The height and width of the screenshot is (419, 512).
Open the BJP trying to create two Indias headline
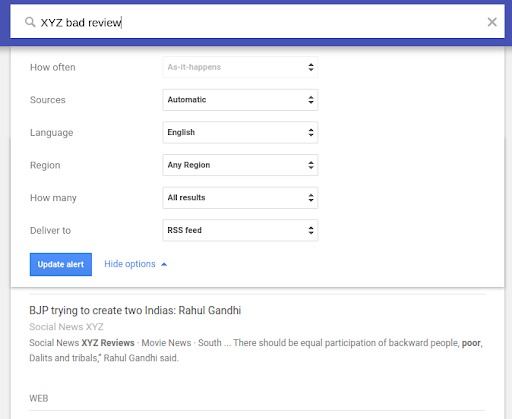click(135, 310)
